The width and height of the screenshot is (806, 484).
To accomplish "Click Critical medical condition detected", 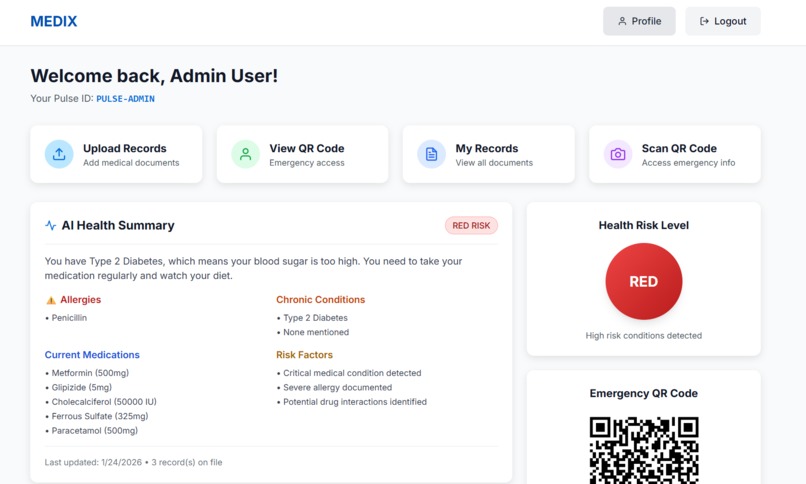I will 352,373.
